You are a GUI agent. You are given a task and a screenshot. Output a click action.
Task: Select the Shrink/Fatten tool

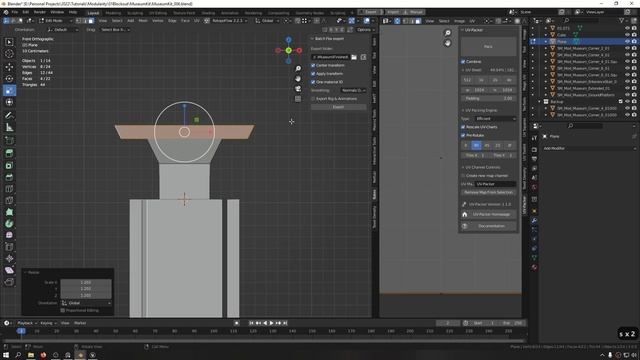tap(9, 258)
